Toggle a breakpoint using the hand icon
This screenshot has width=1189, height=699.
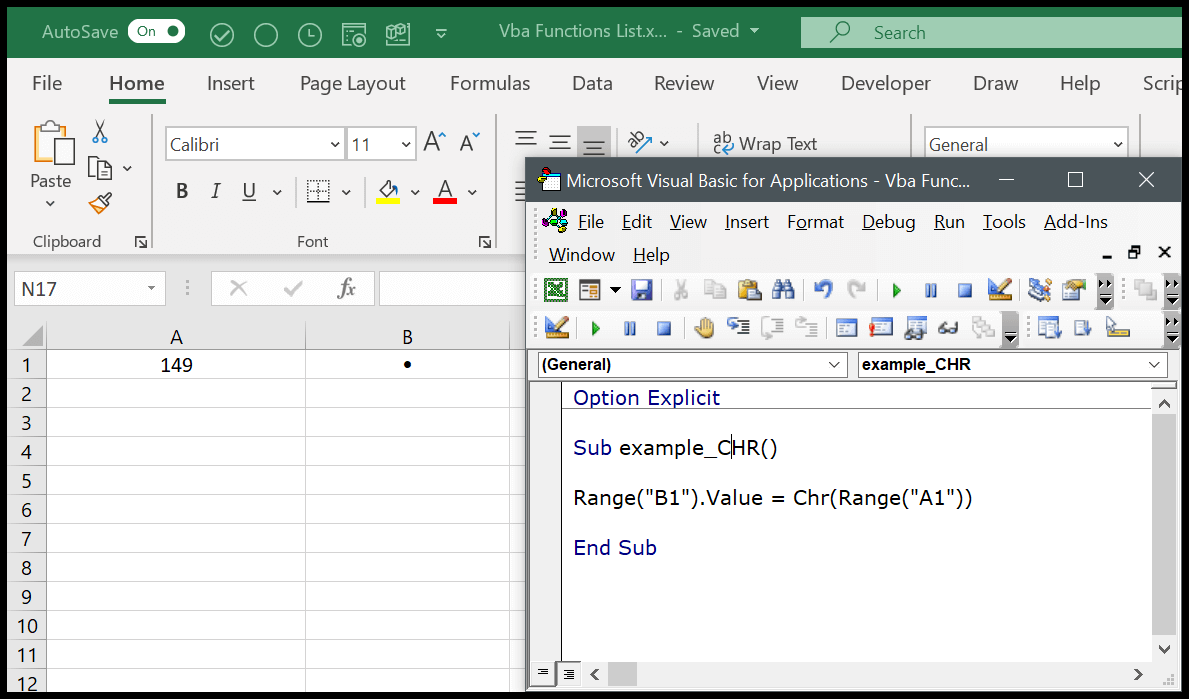[703, 327]
